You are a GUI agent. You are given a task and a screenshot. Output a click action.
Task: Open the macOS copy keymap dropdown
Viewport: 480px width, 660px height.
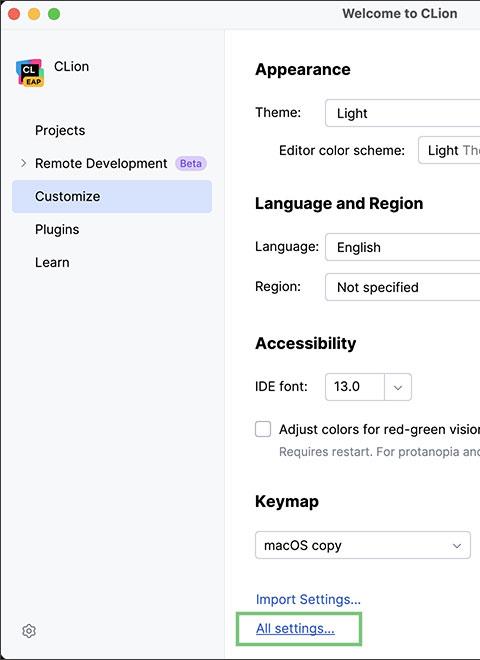(363, 545)
